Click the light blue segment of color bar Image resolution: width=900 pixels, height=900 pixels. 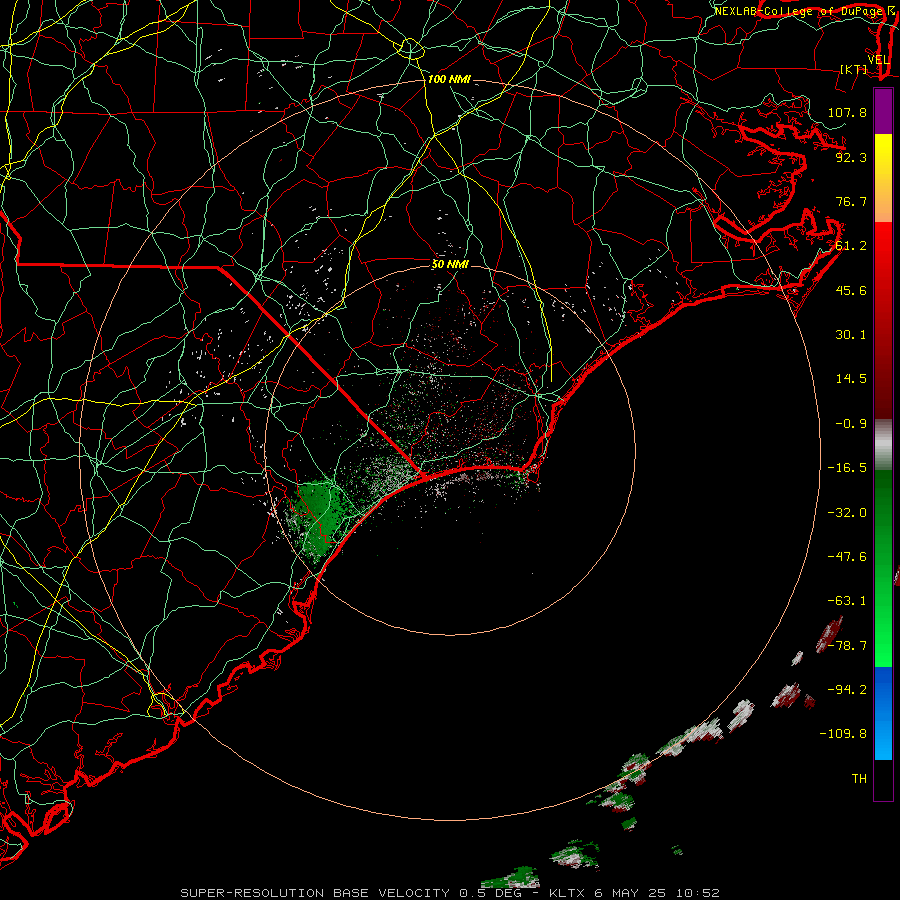[883, 738]
